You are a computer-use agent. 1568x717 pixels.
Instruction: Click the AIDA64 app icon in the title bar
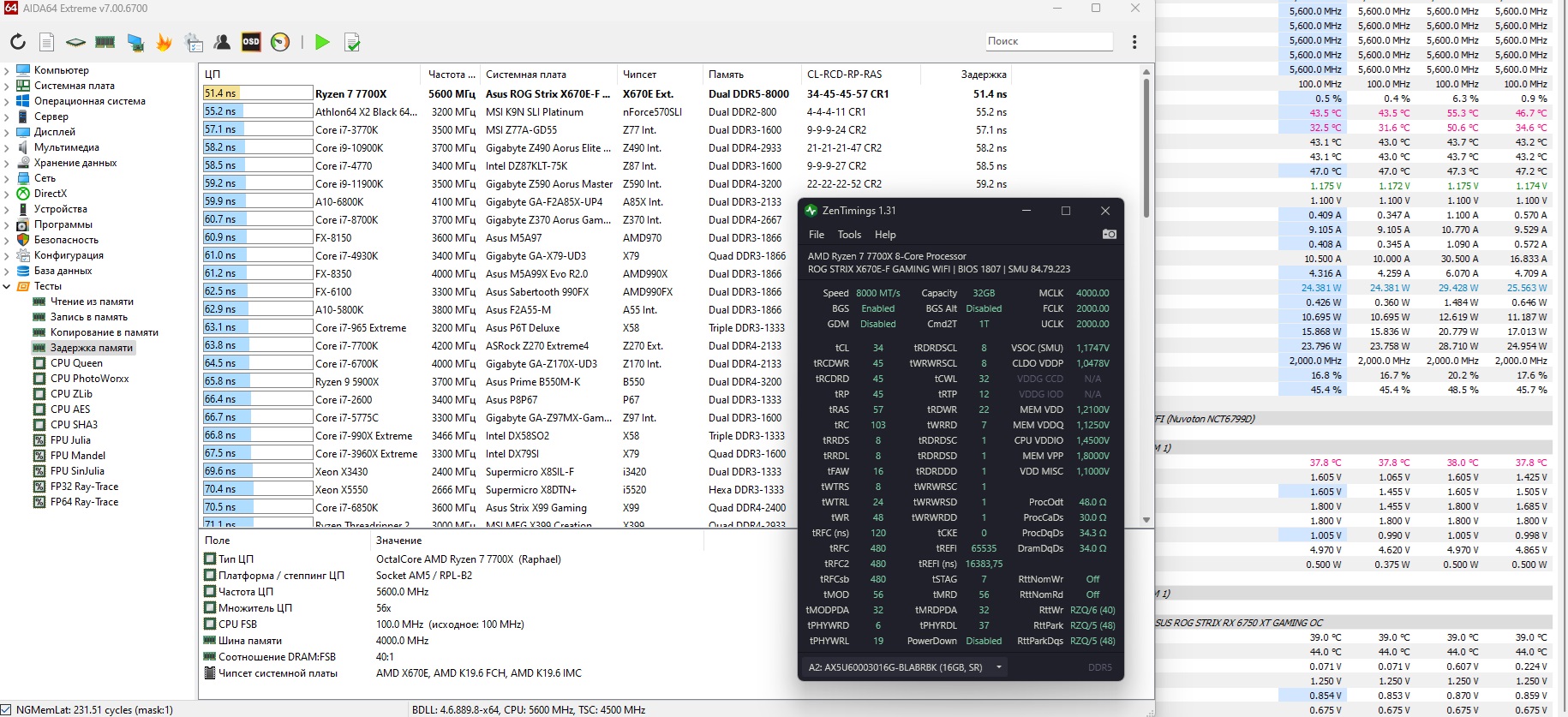11,9
